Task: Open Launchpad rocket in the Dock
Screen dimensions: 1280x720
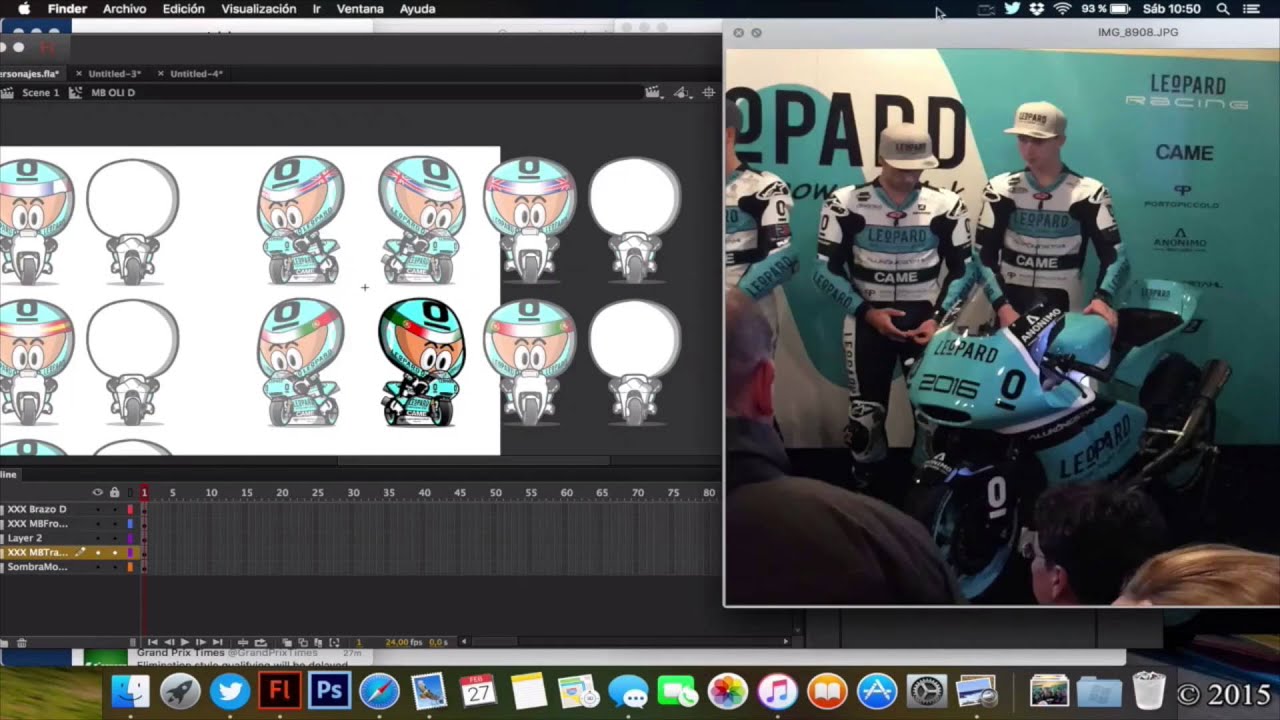Action: click(180, 691)
